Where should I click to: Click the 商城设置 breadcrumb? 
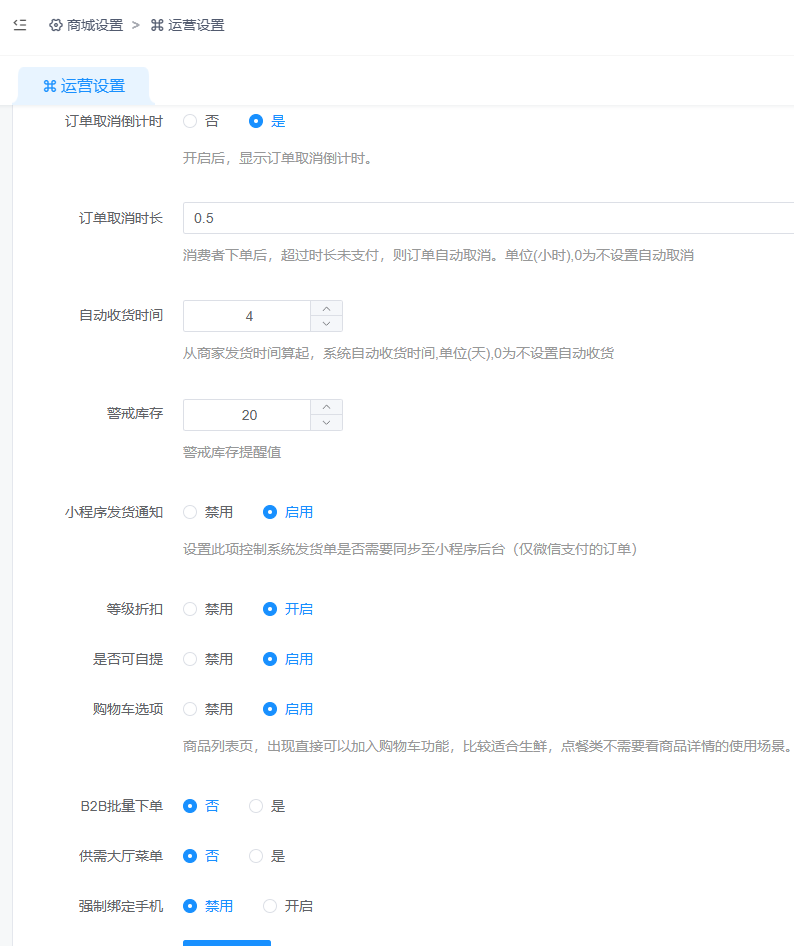coord(86,25)
